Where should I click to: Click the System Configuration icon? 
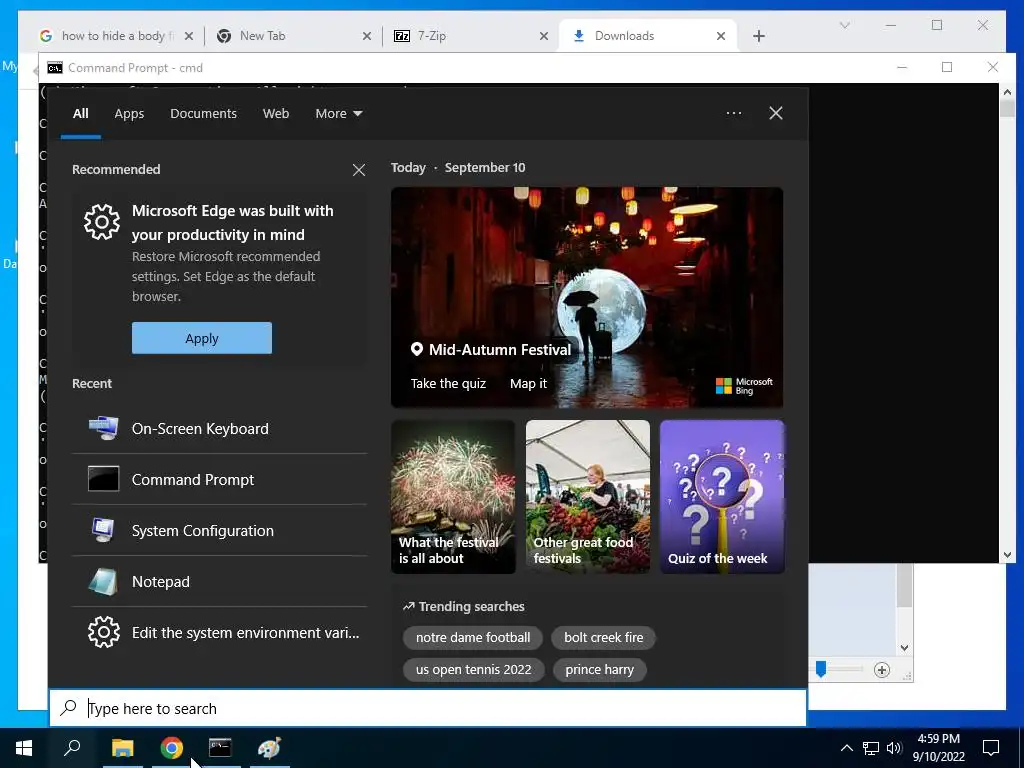click(x=103, y=530)
